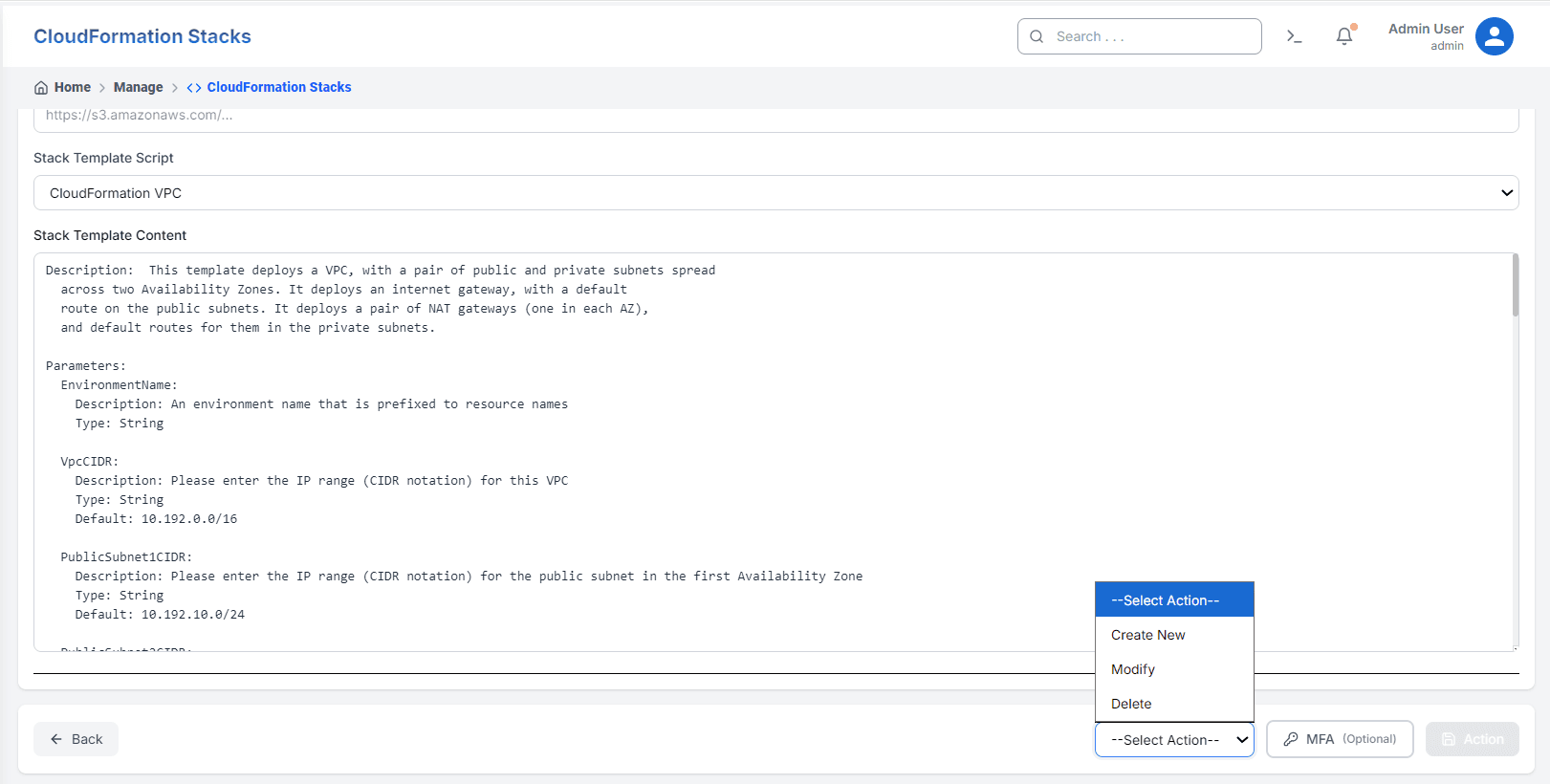Open the Home breadcrumb link
This screenshot has height=784, width=1550.
[x=73, y=87]
